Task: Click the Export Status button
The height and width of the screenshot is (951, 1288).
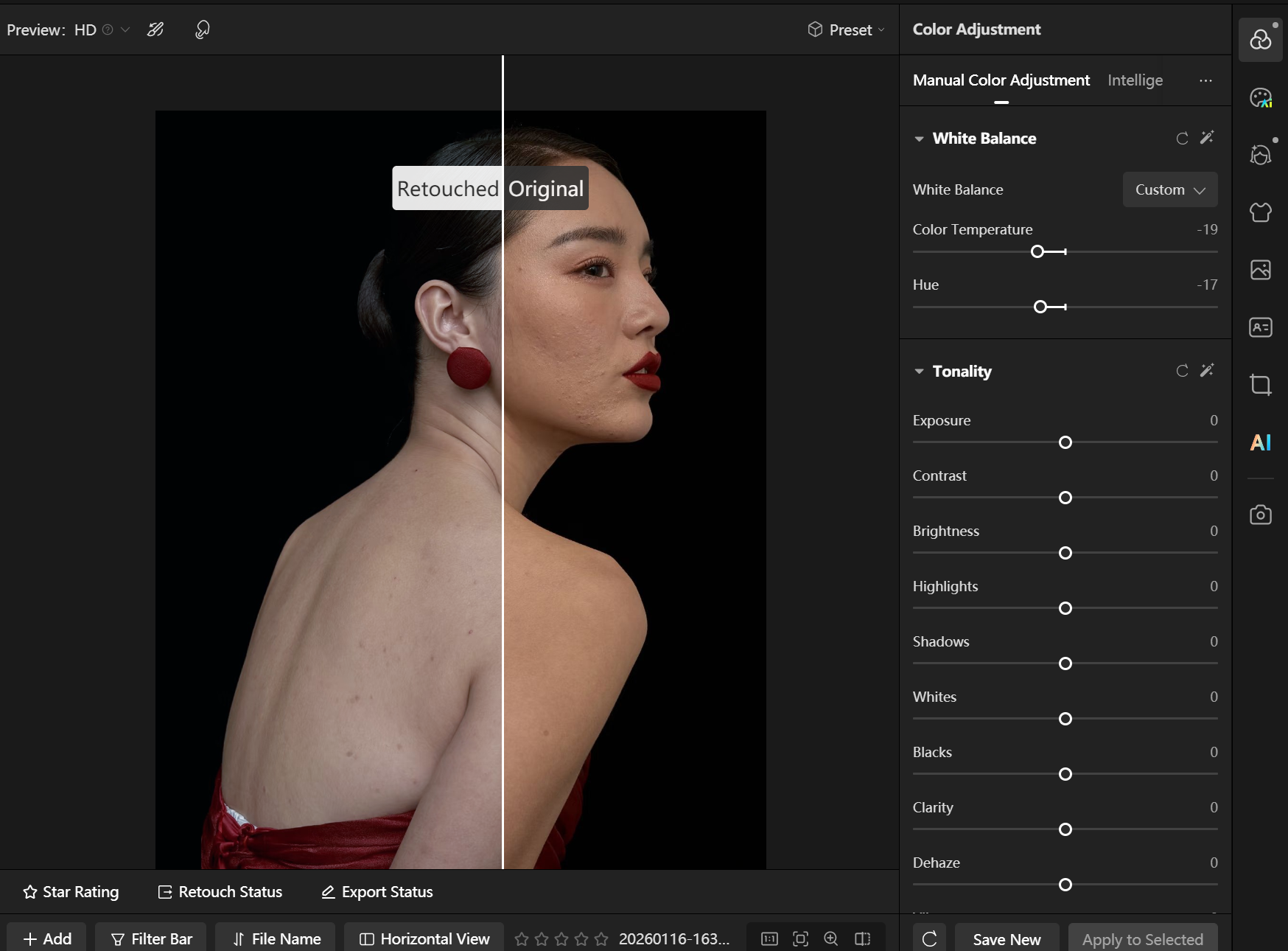Action: 377,892
